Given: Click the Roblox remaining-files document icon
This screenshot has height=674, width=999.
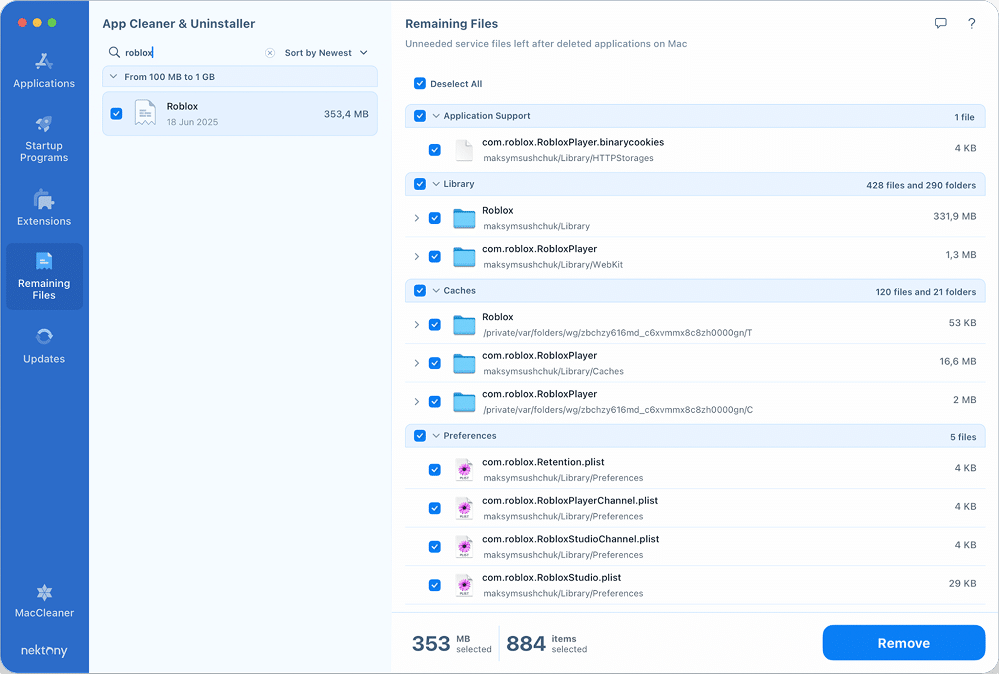Looking at the screenshot, I should [x=145, y=113].
